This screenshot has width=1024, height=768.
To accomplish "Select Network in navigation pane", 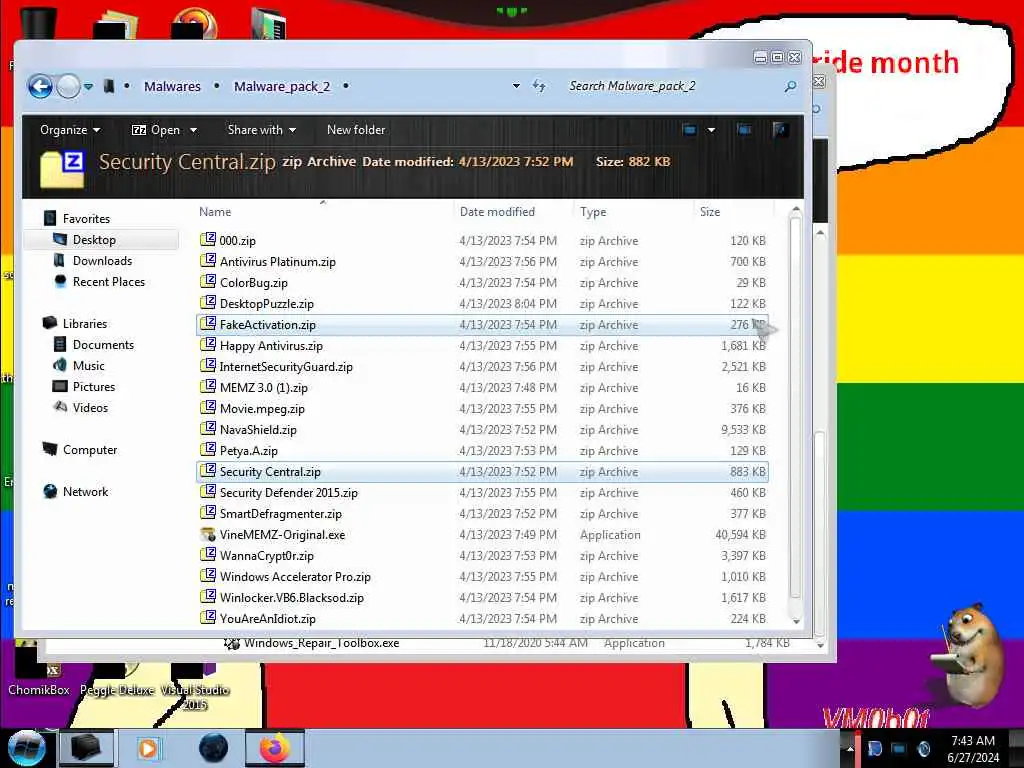I will [x=86, y=491].
